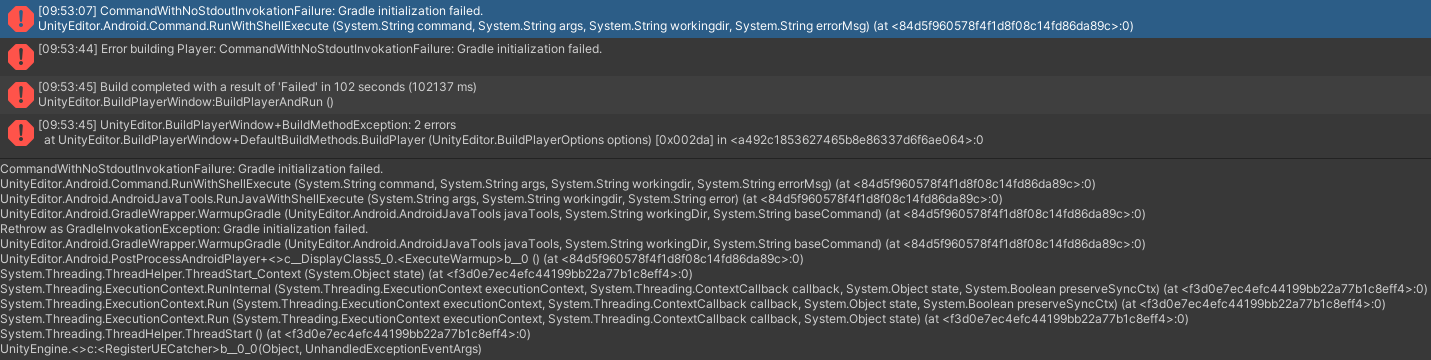Select the 'BuildMethodException: 2 errors' log entry
The image size is (1431, 360).
pos(715,133)
